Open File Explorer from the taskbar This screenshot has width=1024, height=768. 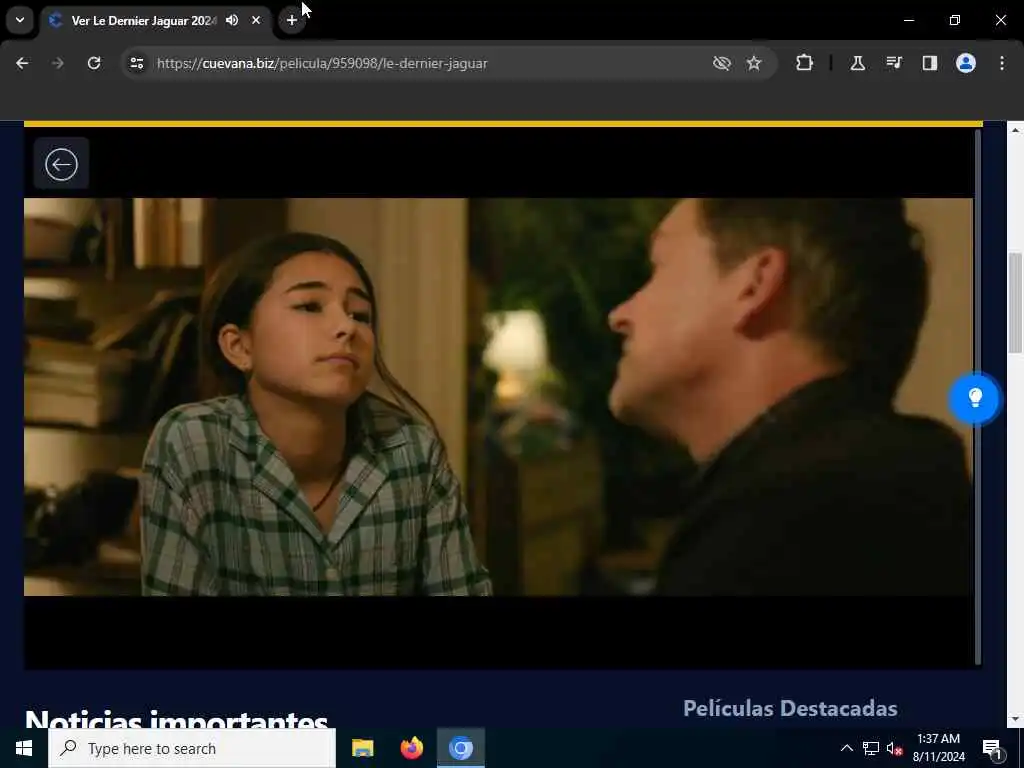click(x=362, y=748)
